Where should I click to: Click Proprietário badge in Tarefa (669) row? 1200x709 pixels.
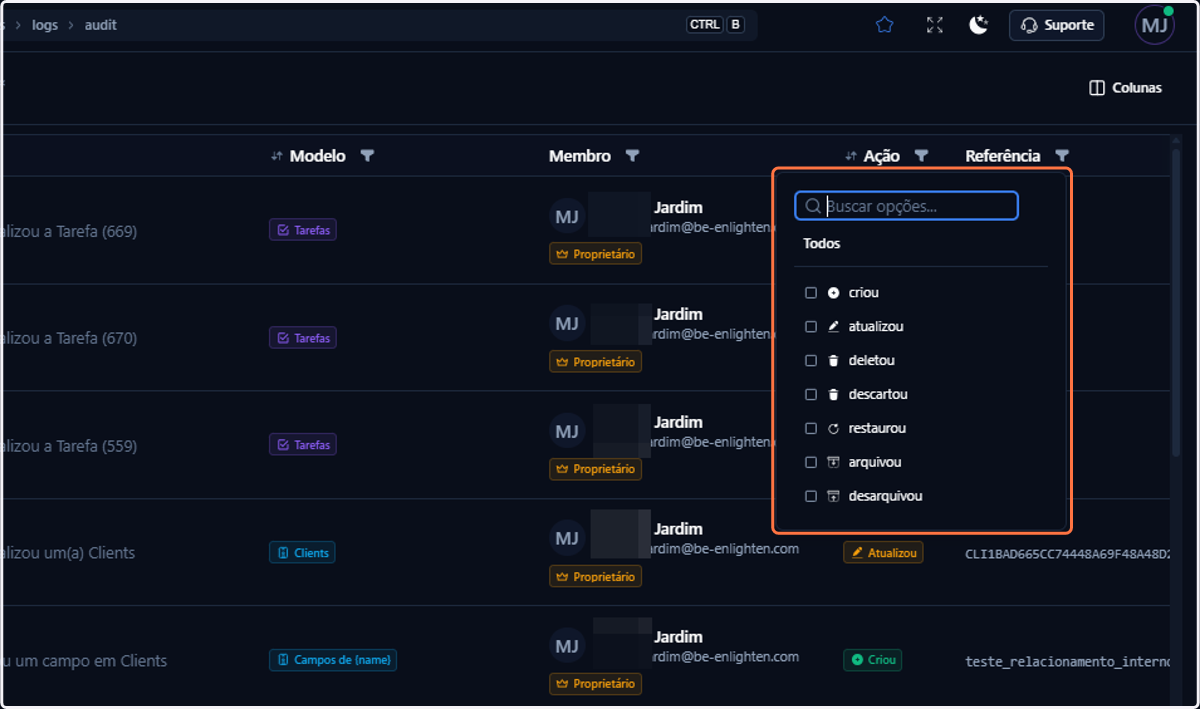click(595, 254)
